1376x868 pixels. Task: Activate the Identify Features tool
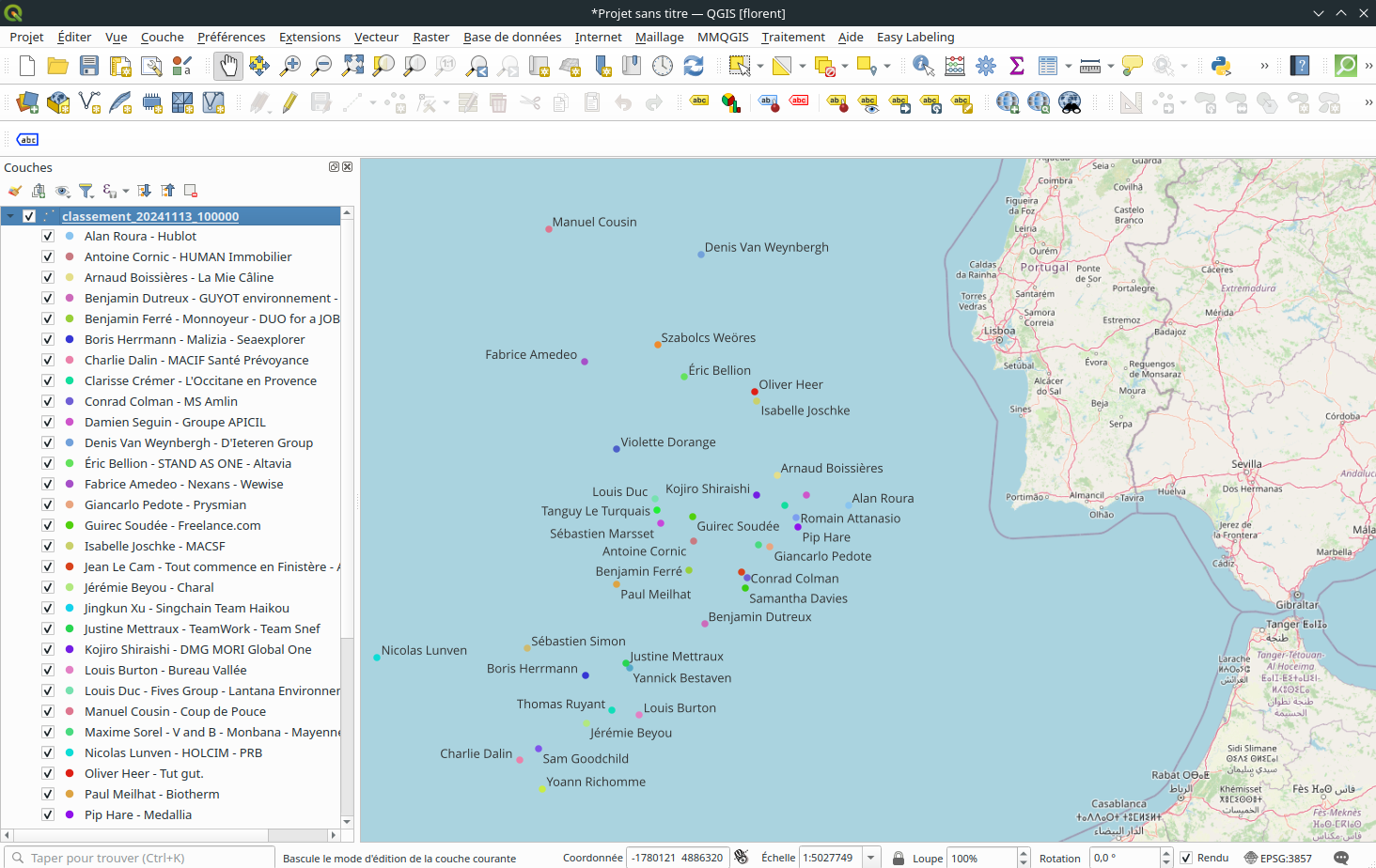[x=924, y=66]
